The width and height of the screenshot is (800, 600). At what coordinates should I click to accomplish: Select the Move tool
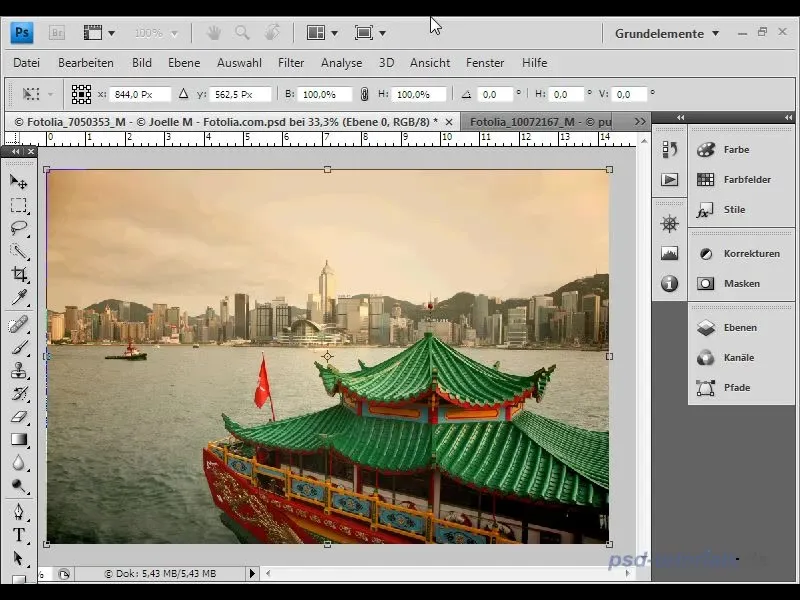(x=19, y=182)
